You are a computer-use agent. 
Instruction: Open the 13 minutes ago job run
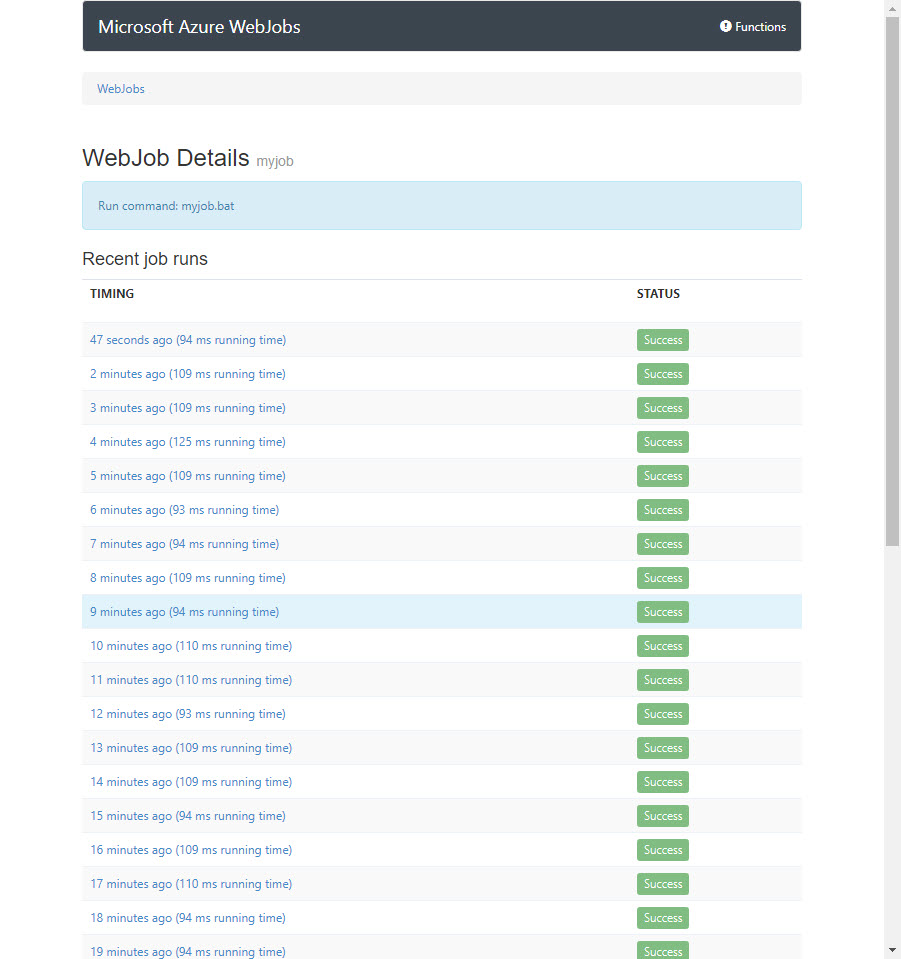click(191, 748)
